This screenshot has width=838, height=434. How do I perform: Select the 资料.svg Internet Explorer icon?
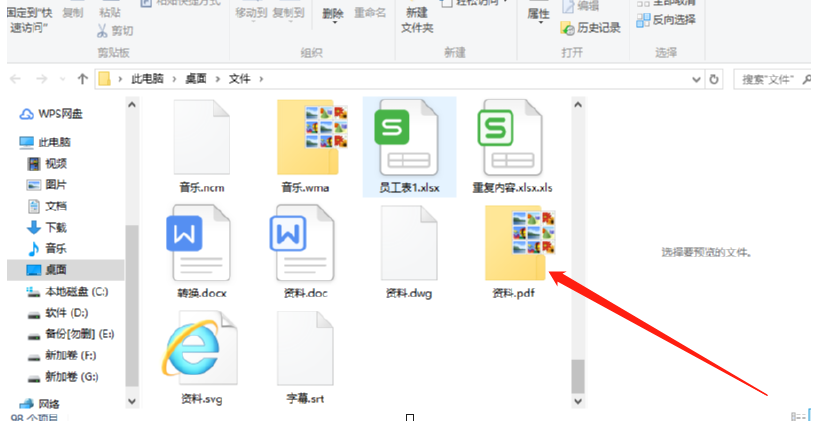click(199, 348)
